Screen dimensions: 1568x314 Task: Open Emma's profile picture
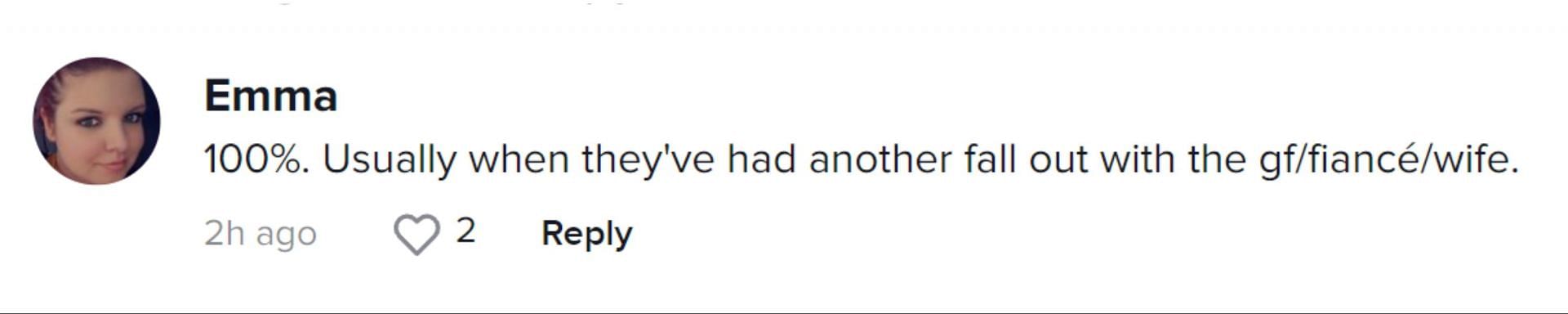pos(96,121)
